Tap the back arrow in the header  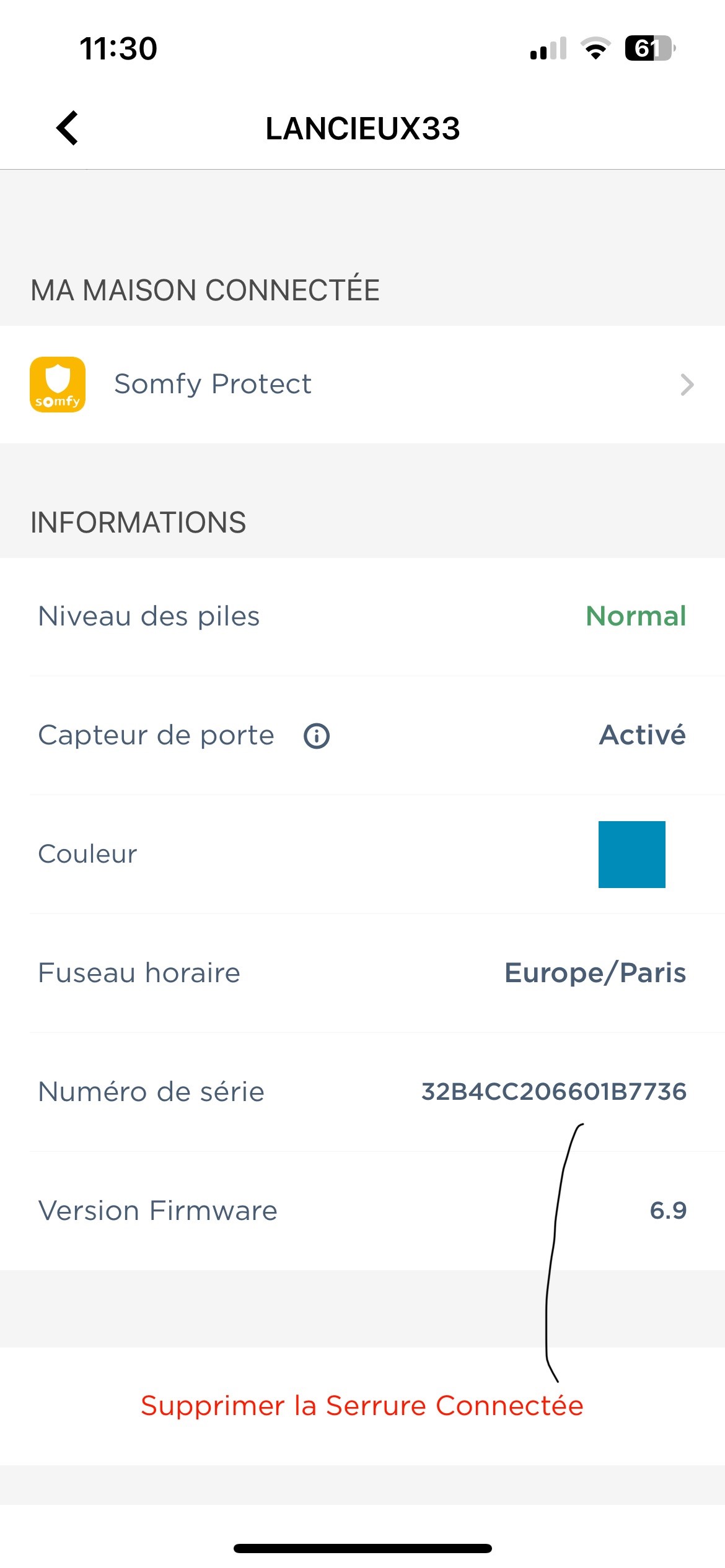(68, 128)
